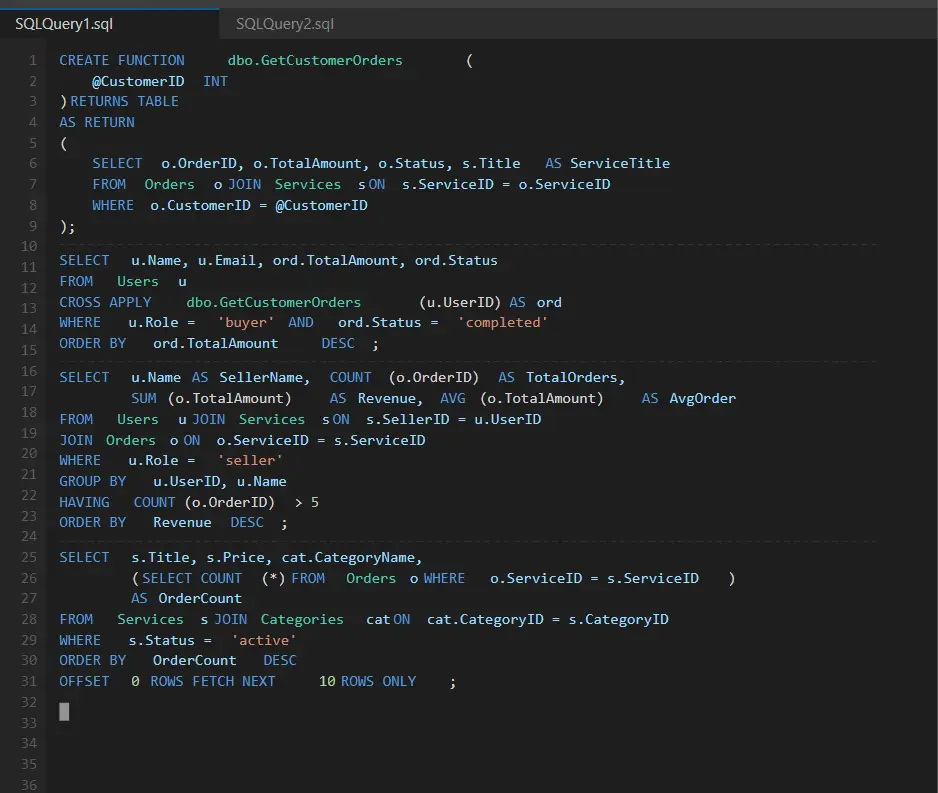Screen dimensions: 938x793
Task: Click the '@CustomerID' parameter on line 2
Action: 138,81
